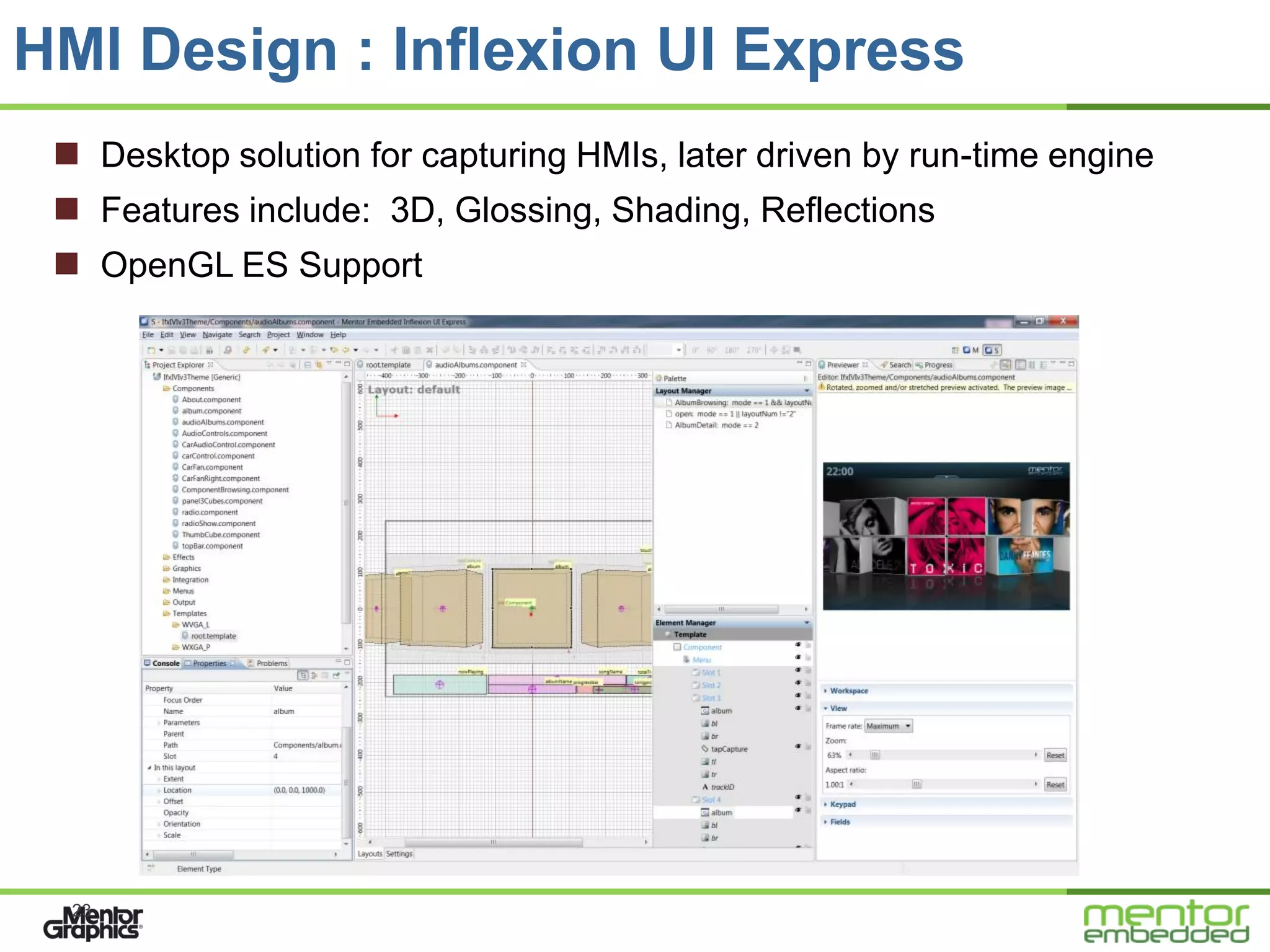Click the 90° rotation toolbar item

712,350
